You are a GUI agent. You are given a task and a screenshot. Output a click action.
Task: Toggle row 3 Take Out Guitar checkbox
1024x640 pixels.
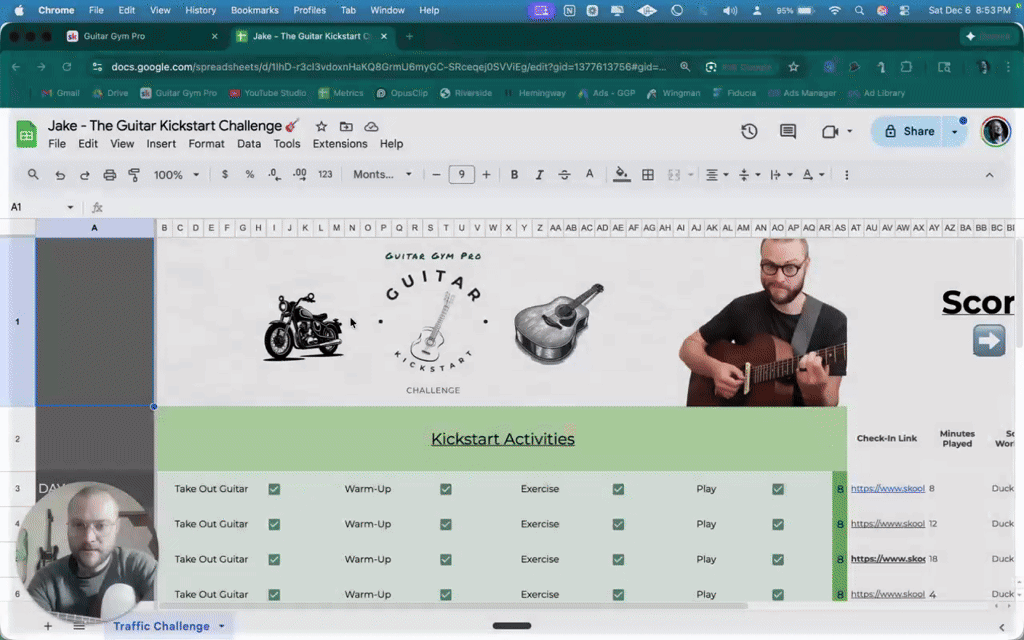[x=274, y=489]
